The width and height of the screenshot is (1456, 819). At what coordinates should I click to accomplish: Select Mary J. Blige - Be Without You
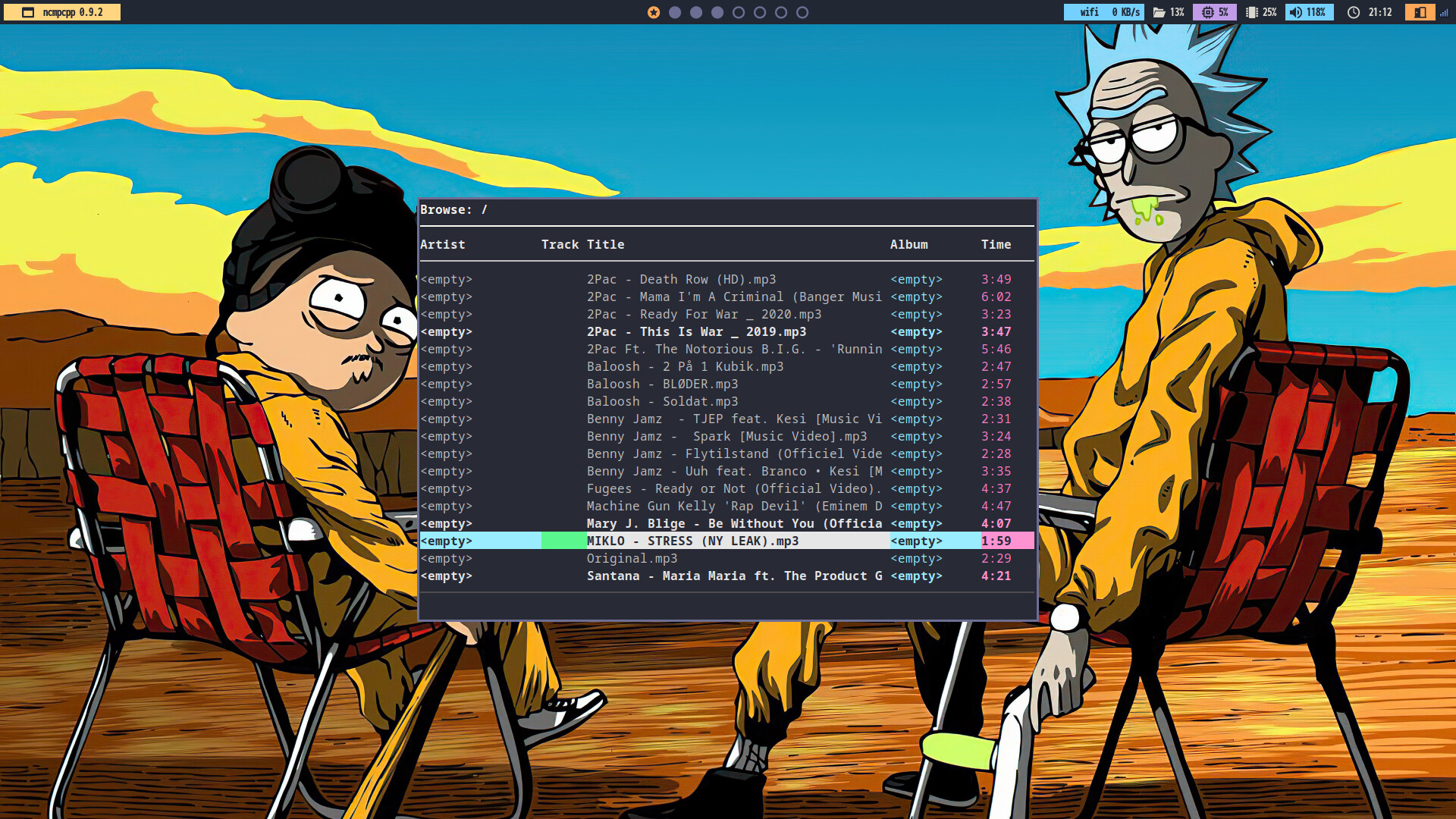pos(727,523)
